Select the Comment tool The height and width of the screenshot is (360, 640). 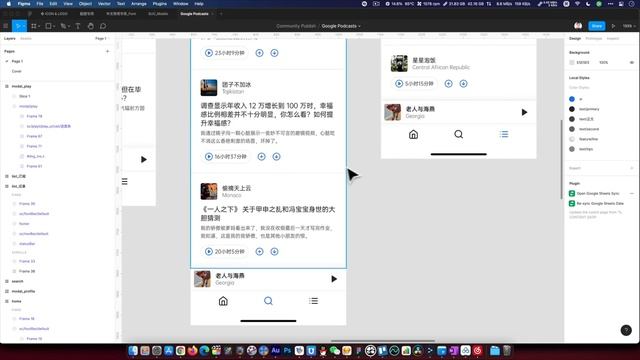(103, 26)
